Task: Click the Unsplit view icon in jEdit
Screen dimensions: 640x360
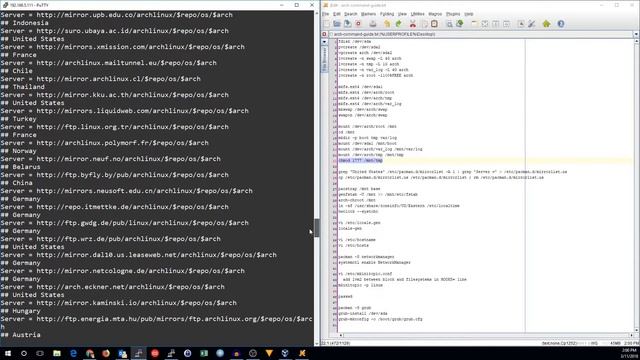Action: coord(485,24)
